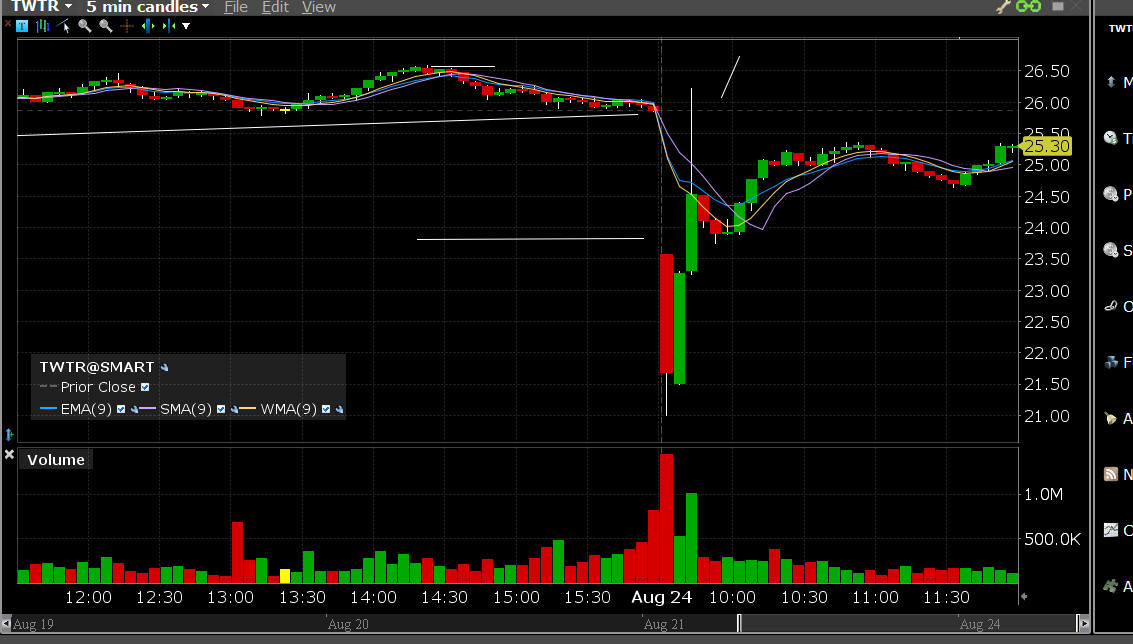Open the TWTR symbol dropdown

(41, 7)
